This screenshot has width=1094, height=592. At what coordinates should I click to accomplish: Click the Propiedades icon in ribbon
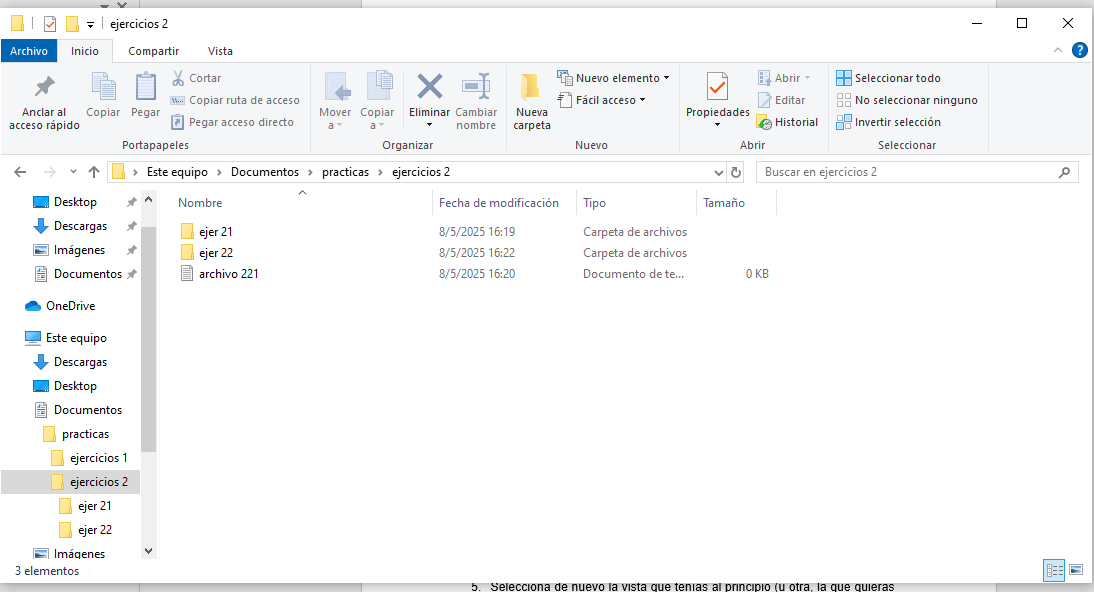(717, 88)
